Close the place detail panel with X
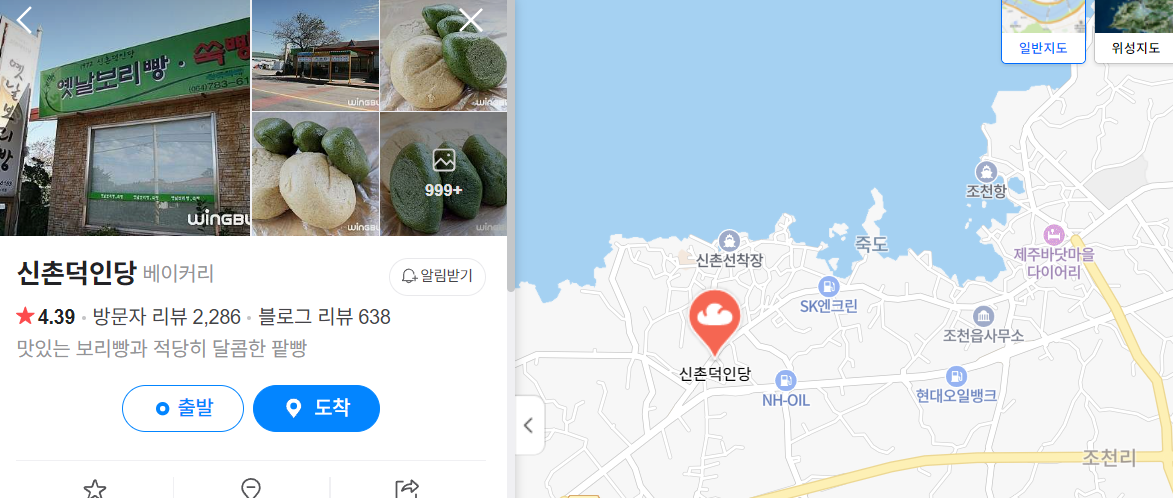Screen dimensions: 1173x498 pos(471,20)
